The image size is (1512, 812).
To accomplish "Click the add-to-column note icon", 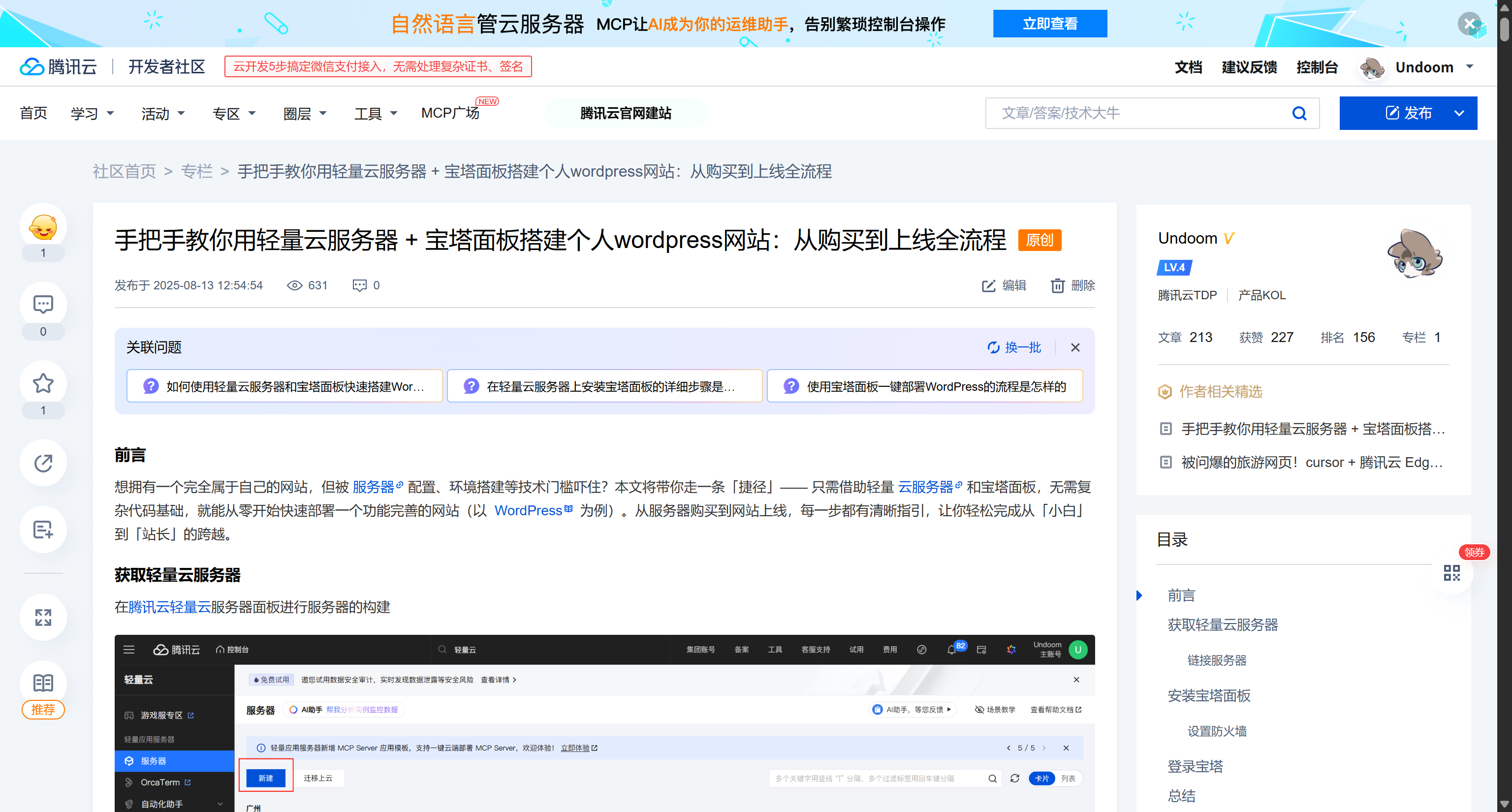I will (43, 529).
